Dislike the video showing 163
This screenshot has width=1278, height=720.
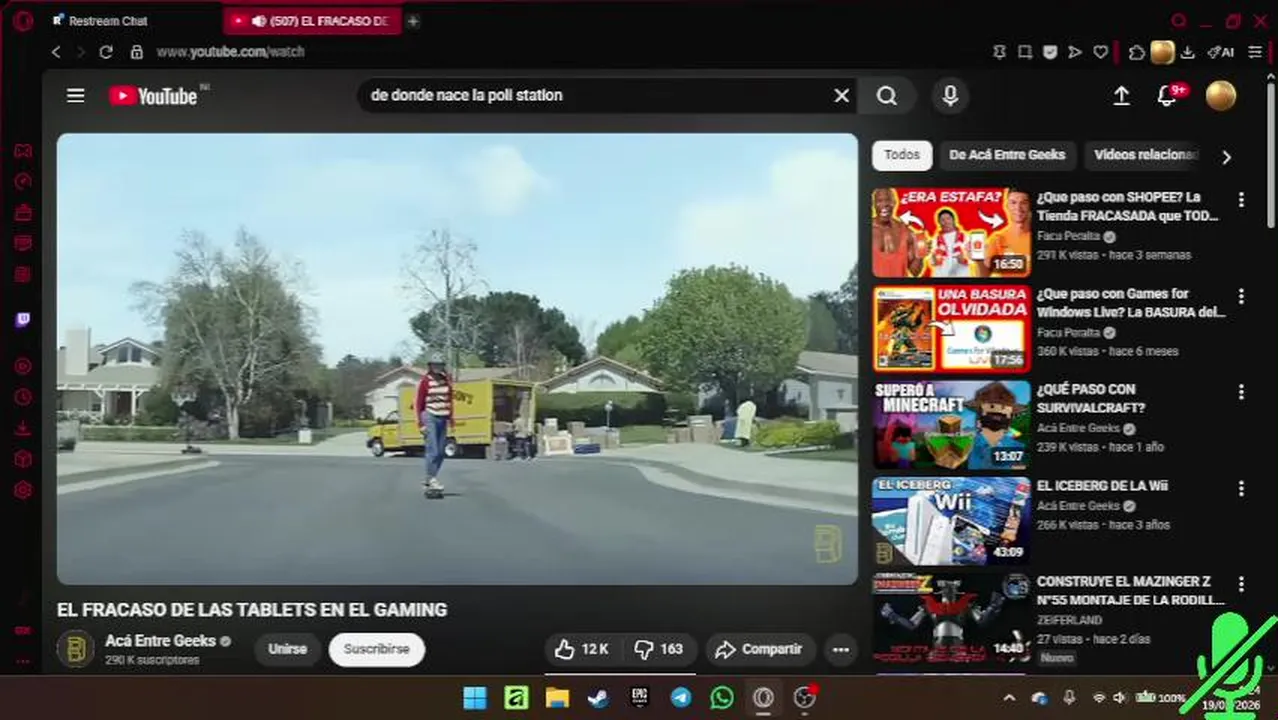(658, 649)
